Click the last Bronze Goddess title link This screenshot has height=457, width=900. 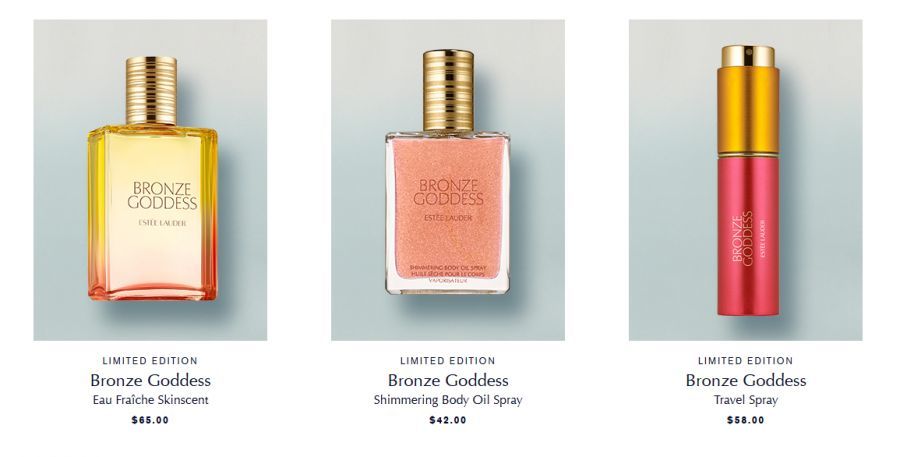[x=746, y=380]
